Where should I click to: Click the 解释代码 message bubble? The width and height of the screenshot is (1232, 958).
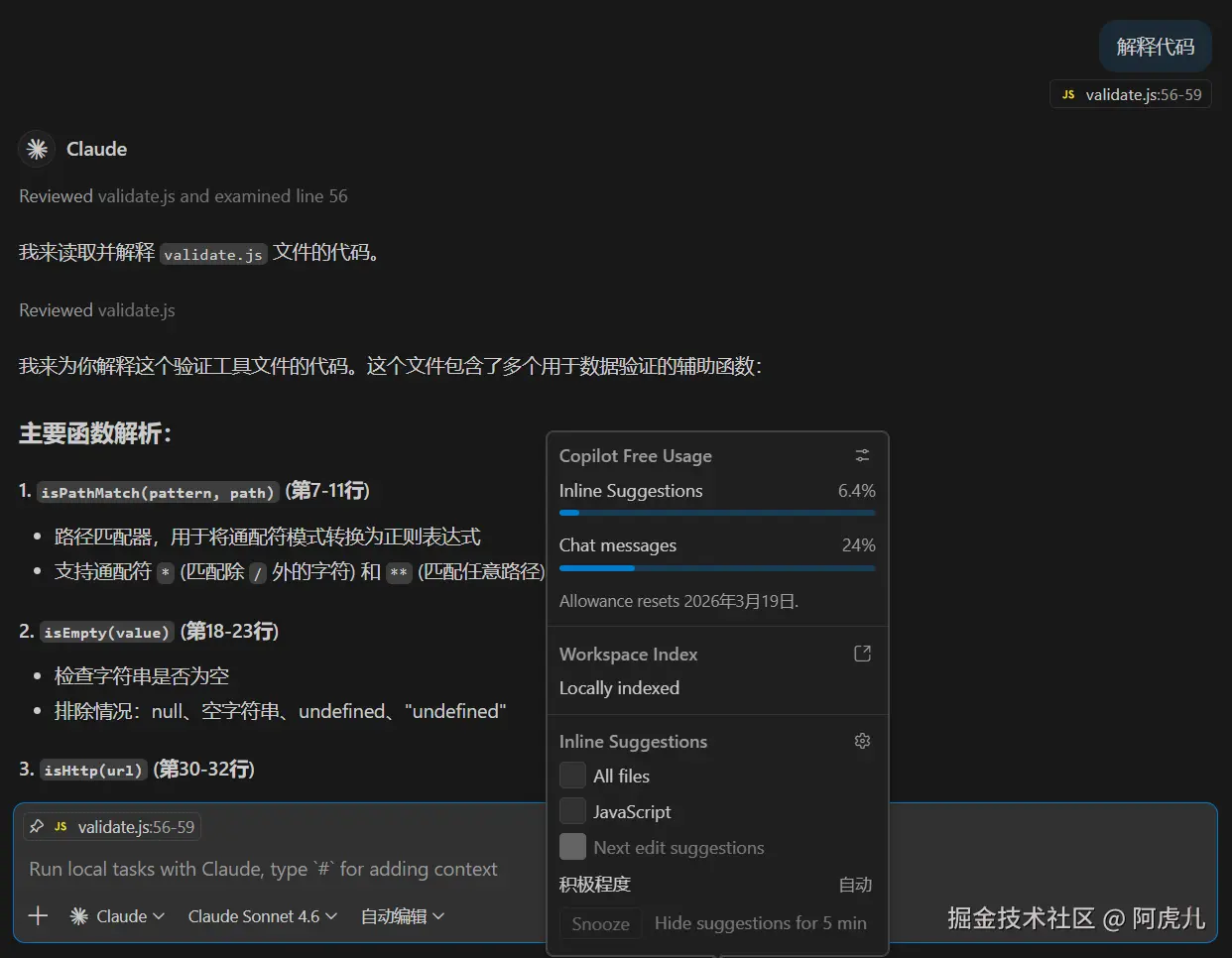pos(1156,47)
